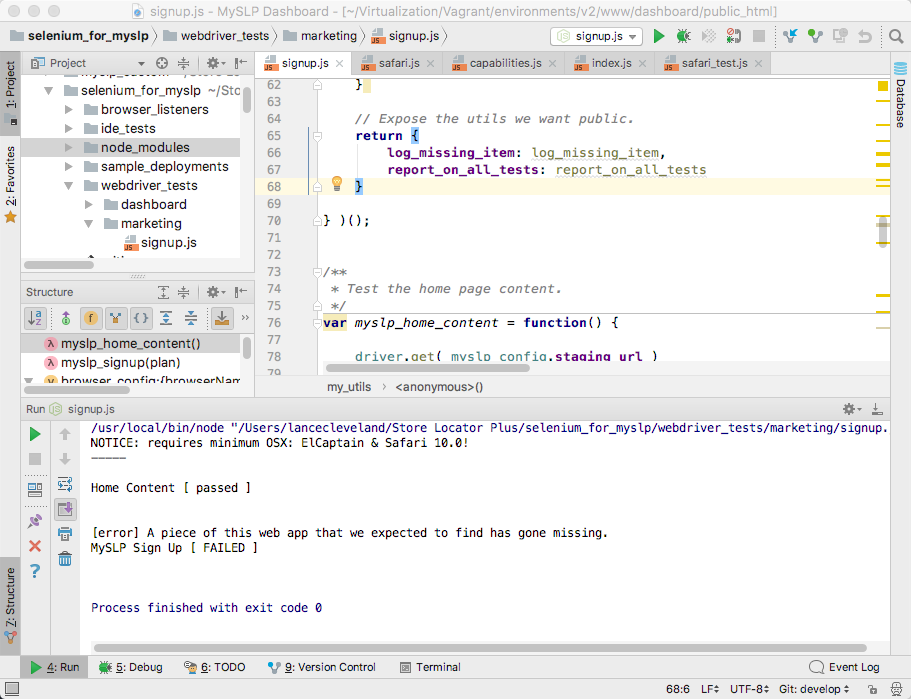
Task: Switch to the safari.js editor tab
Action: [x=398, y=61]
